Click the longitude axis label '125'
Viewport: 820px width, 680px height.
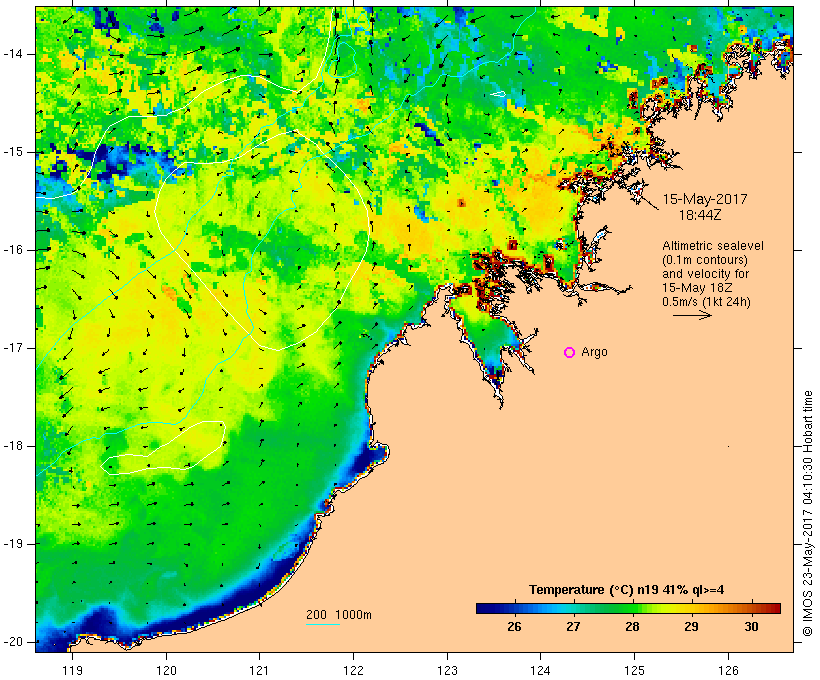pyautogui.click(x=635, y=670)
